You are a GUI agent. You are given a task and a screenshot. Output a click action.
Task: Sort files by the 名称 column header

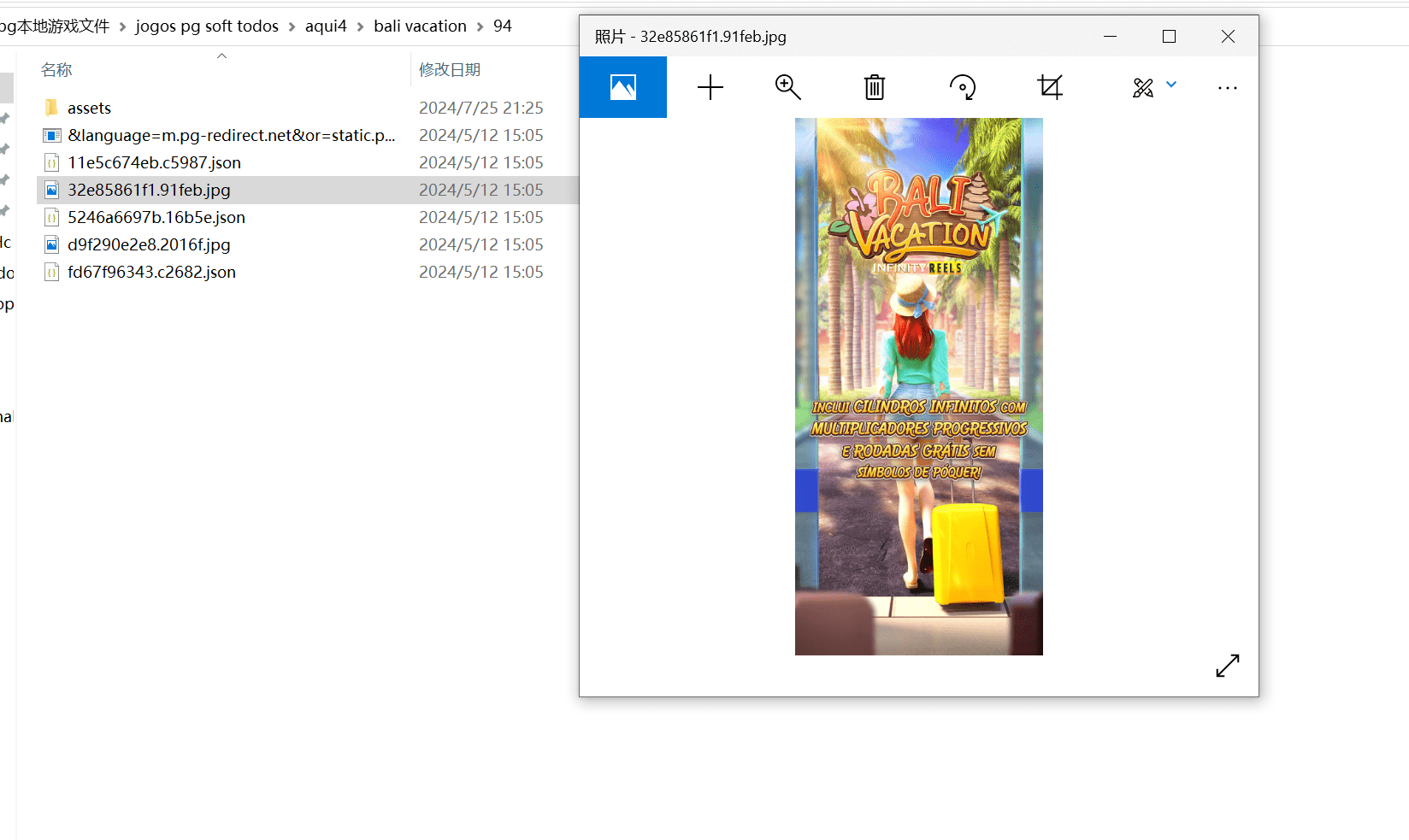coord(56,70)
